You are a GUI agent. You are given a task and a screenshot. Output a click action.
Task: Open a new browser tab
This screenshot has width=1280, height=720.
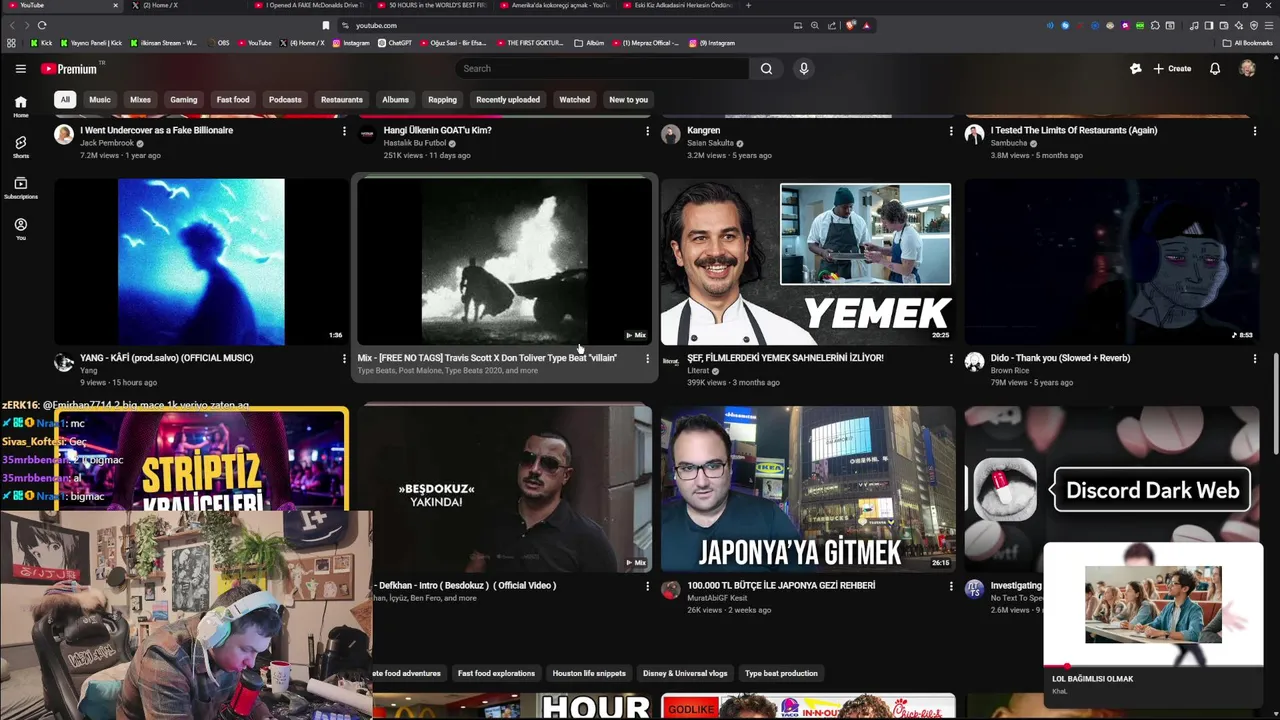(748, 5)
